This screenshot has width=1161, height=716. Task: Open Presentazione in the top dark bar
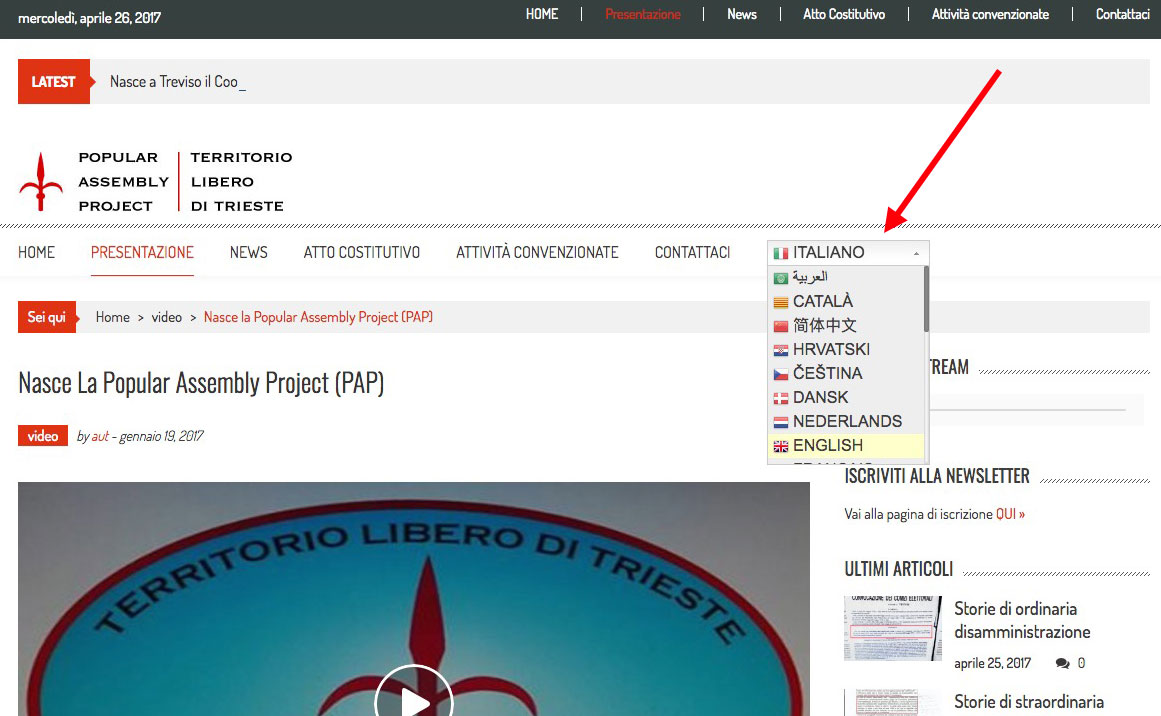tap(643, 14)
